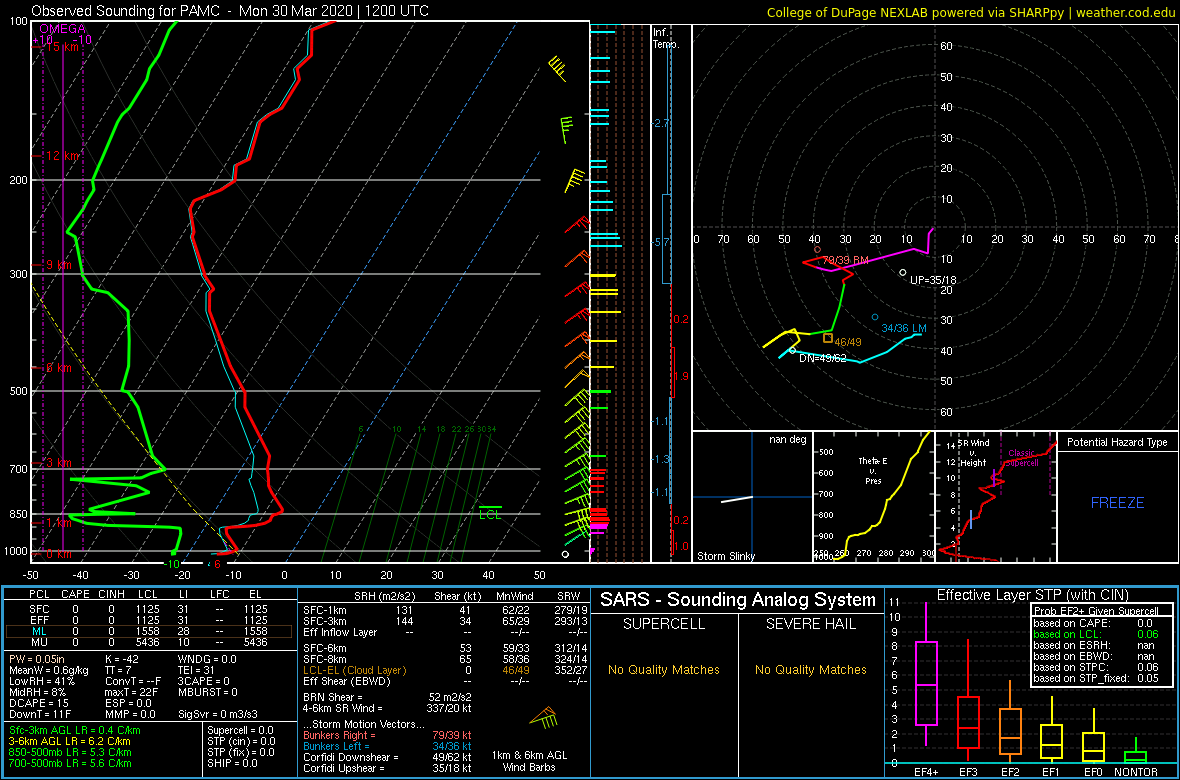
Task: Click the orange mean wind square on hodograph
Action: [829, 337]
